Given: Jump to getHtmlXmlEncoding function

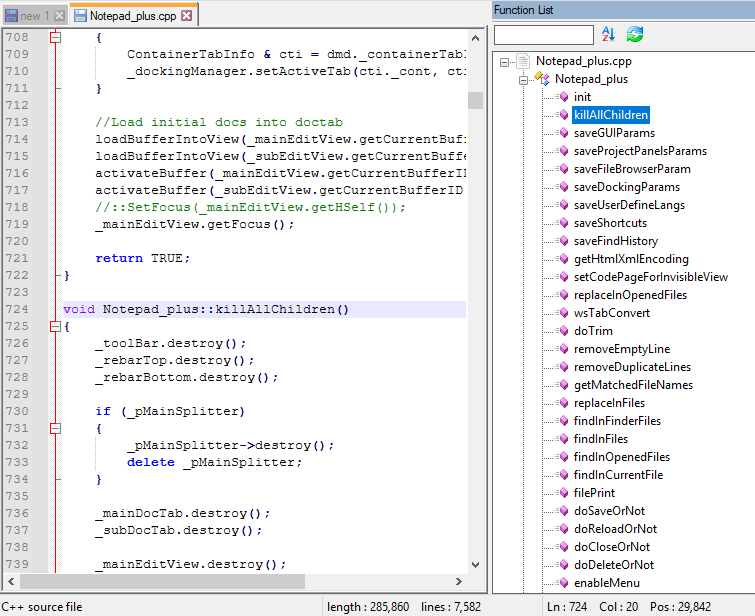Looking at the screenshot, I should point(631,259).
